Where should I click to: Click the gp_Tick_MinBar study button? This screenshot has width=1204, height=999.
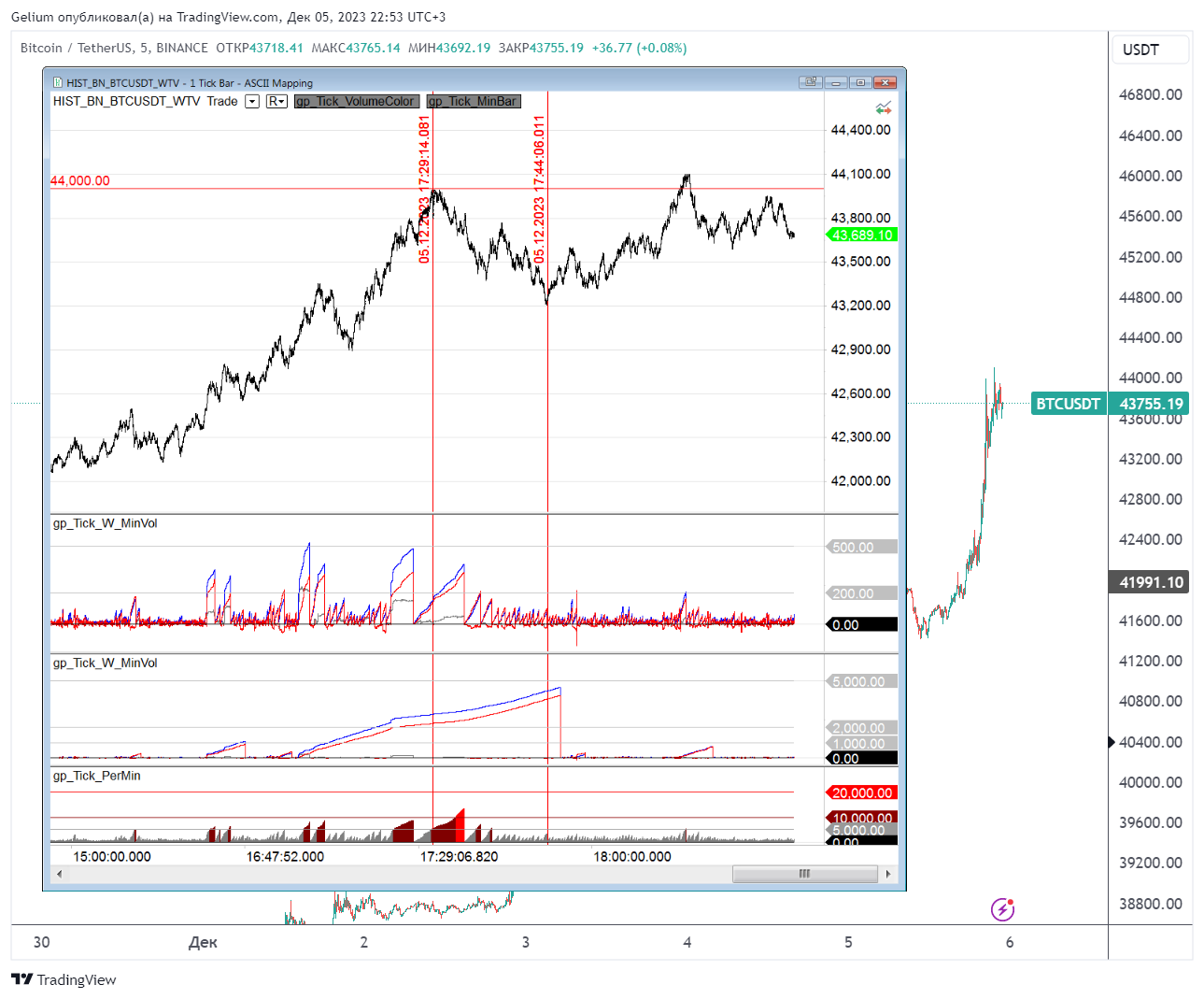(x=473, y=101)
